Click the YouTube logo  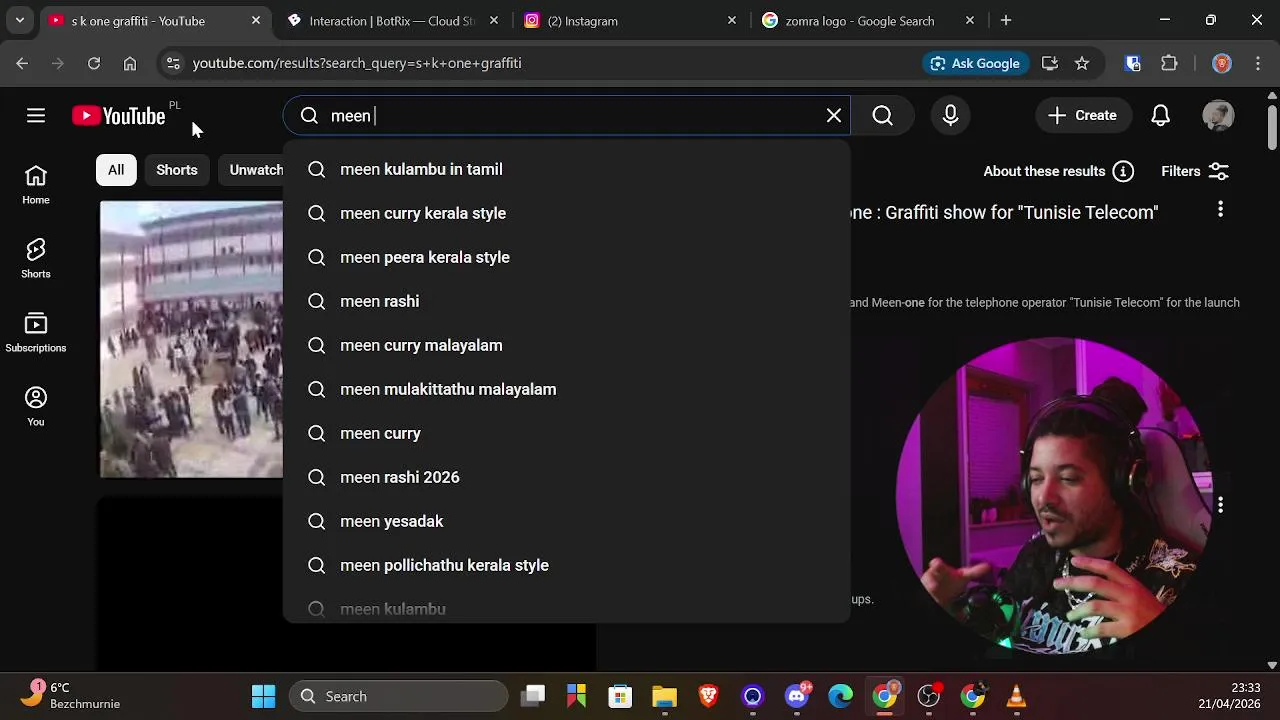tap(119, 116)
